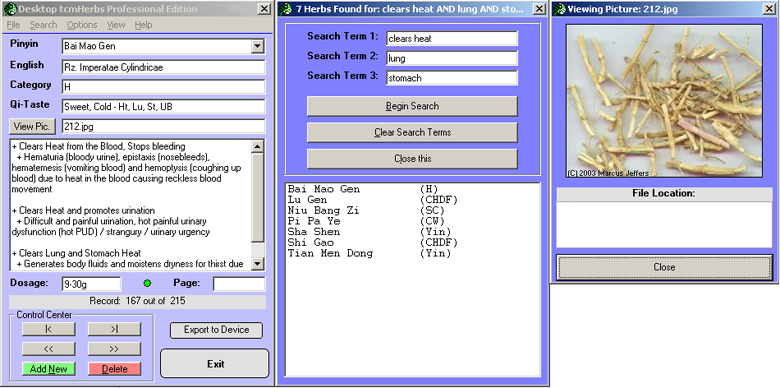Screen dimensions: 780x388
Task: Open the File menu
Action: (x=13, y=25)
